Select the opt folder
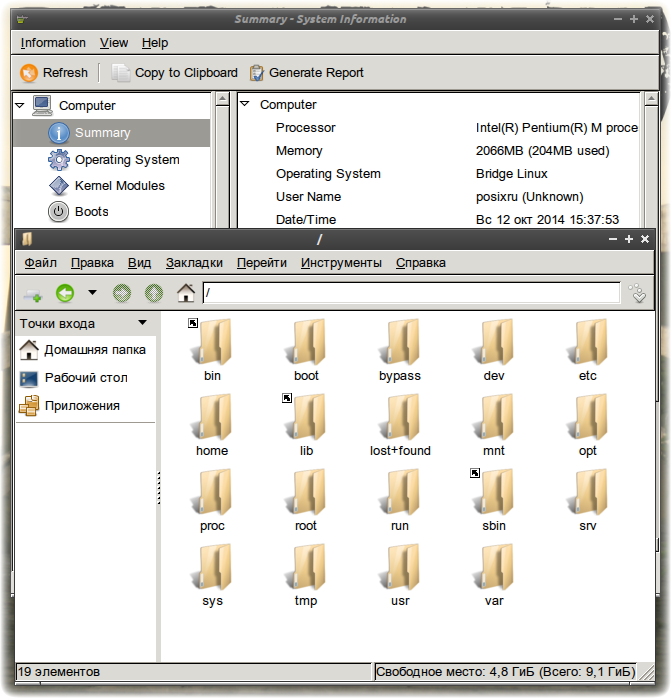 pyautogui.click(x=588, y=425)
